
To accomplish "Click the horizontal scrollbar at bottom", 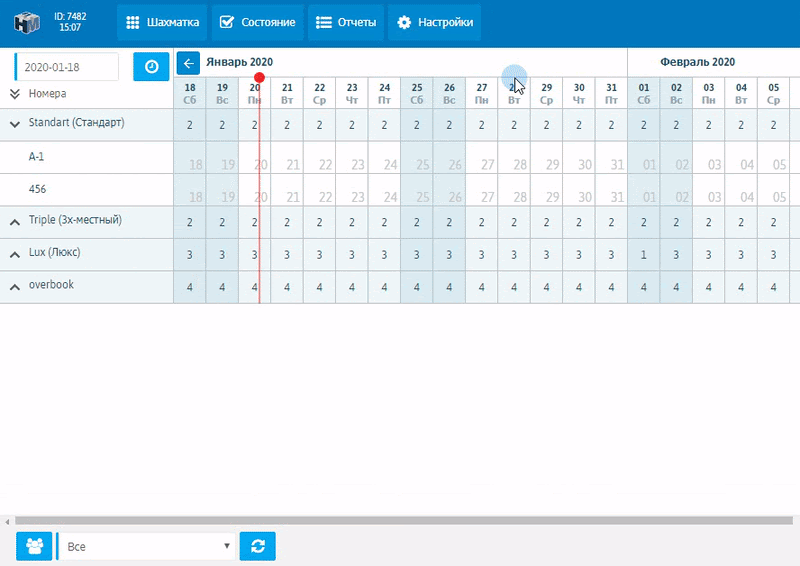I will click(400, 521).
